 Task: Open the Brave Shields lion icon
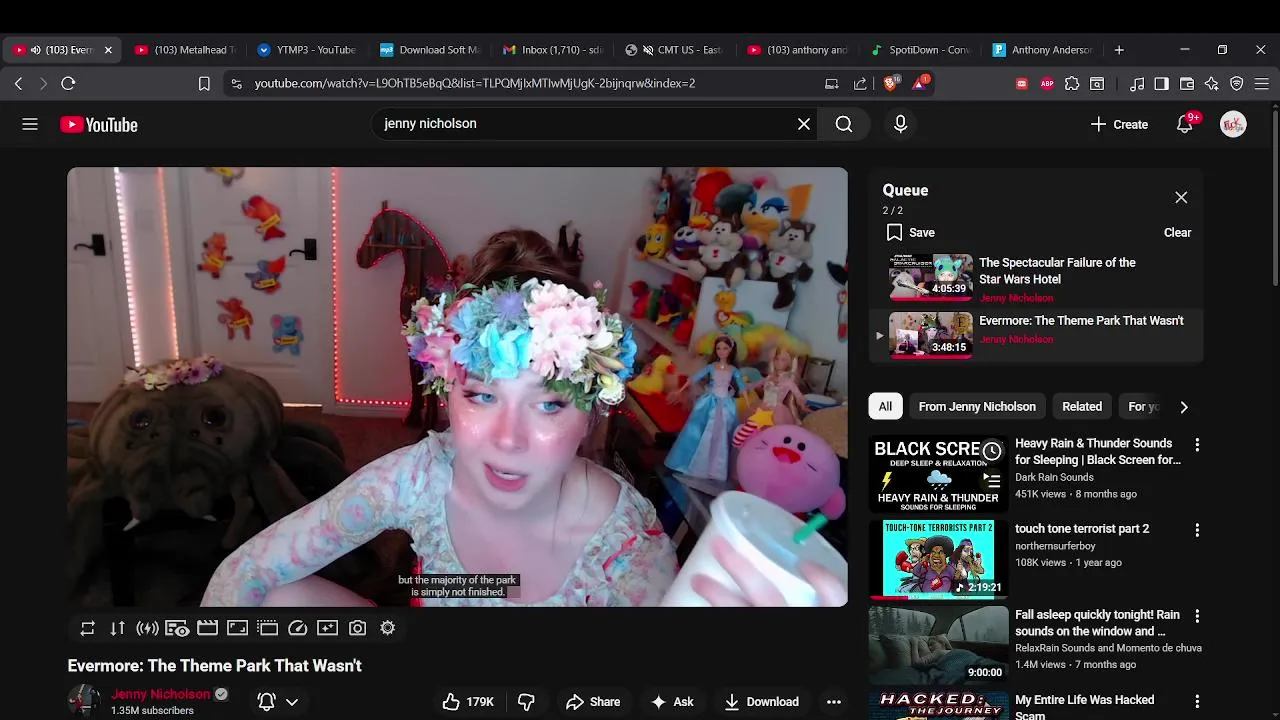(x=890, y=84)
